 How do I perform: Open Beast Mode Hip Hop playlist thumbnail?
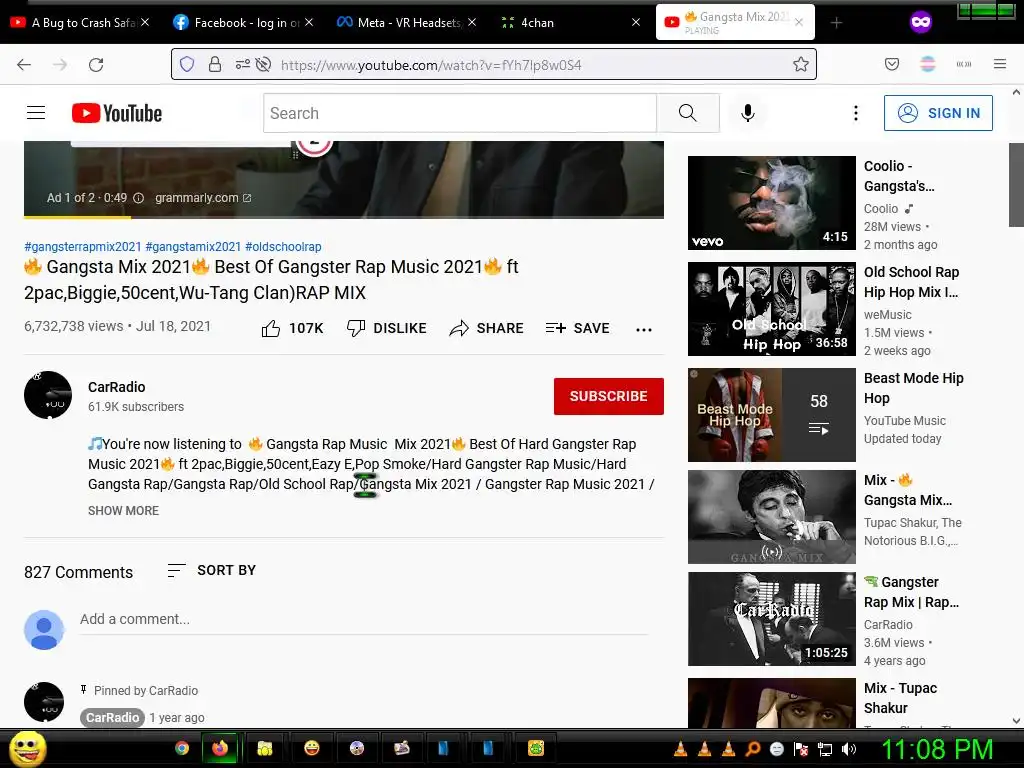pyautogui.click(x=771, y=415)
